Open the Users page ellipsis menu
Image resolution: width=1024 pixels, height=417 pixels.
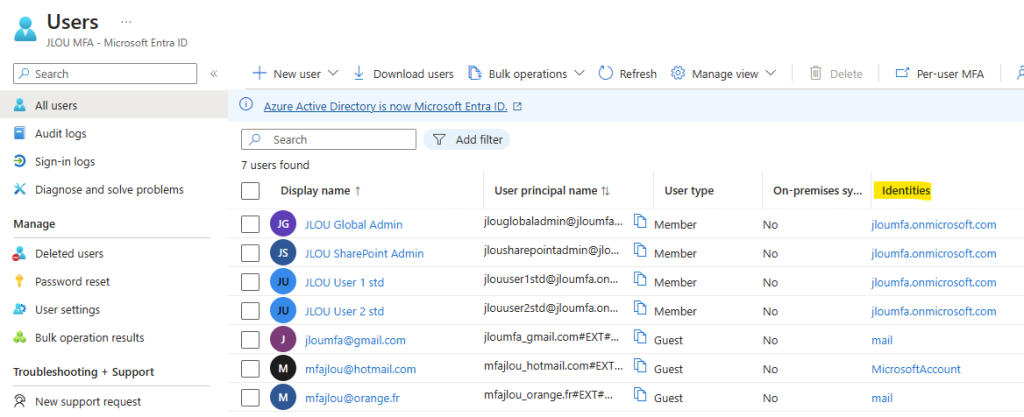pos(126,22)
